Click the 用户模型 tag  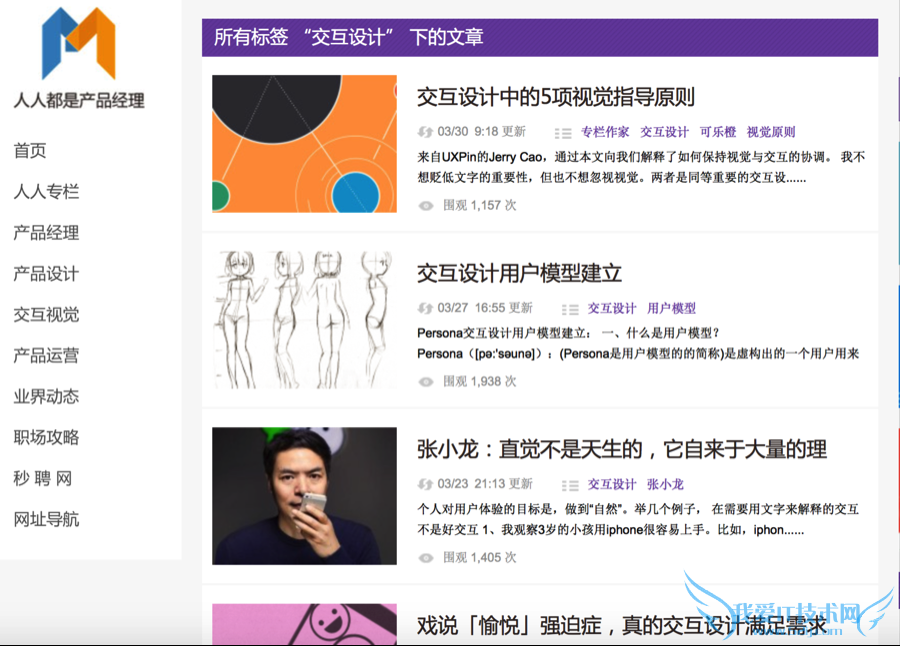click(x=671, y=308)
